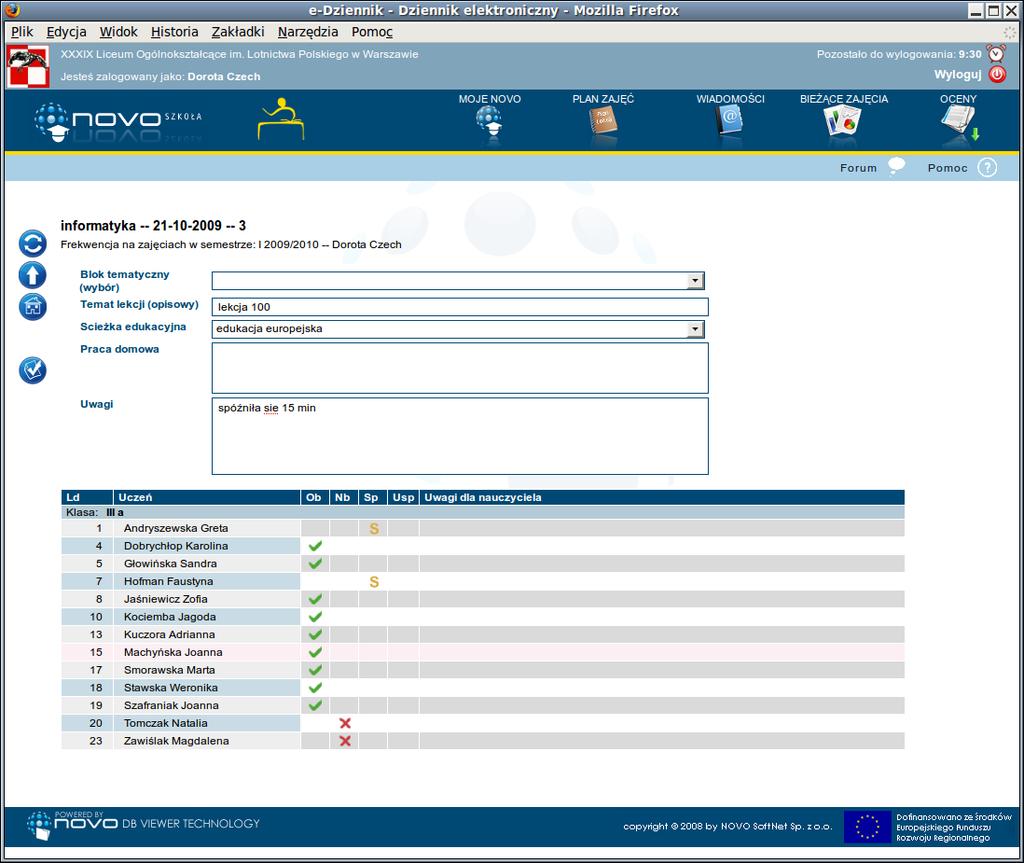Image resolution: width=1024 pixels, height=863 pixels.
Task: Click the Firefox icon in title bar
Action: click(x=12, y=10)
